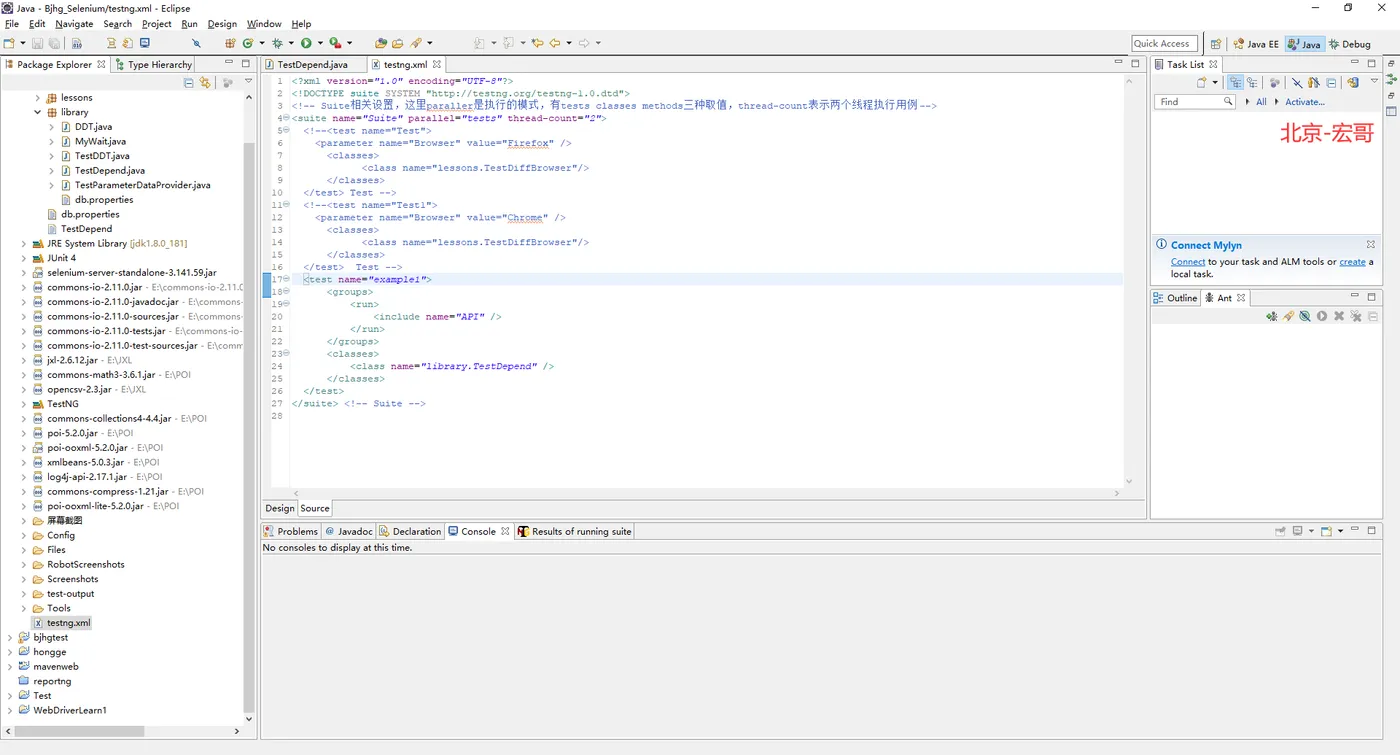Switch to the Java perspective
Image resolution: width=1400 pixels, height=755 pixels.
[x=1304, y=44]
